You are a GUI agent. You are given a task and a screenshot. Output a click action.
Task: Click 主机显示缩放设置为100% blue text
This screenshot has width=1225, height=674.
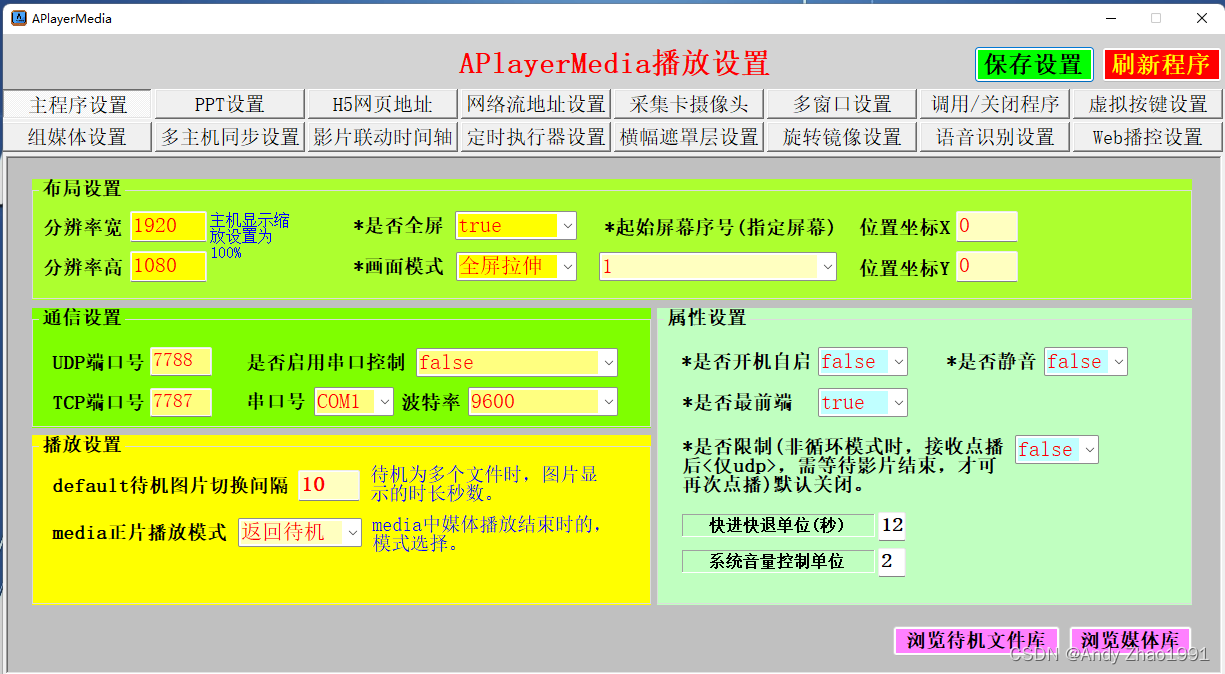250,236
